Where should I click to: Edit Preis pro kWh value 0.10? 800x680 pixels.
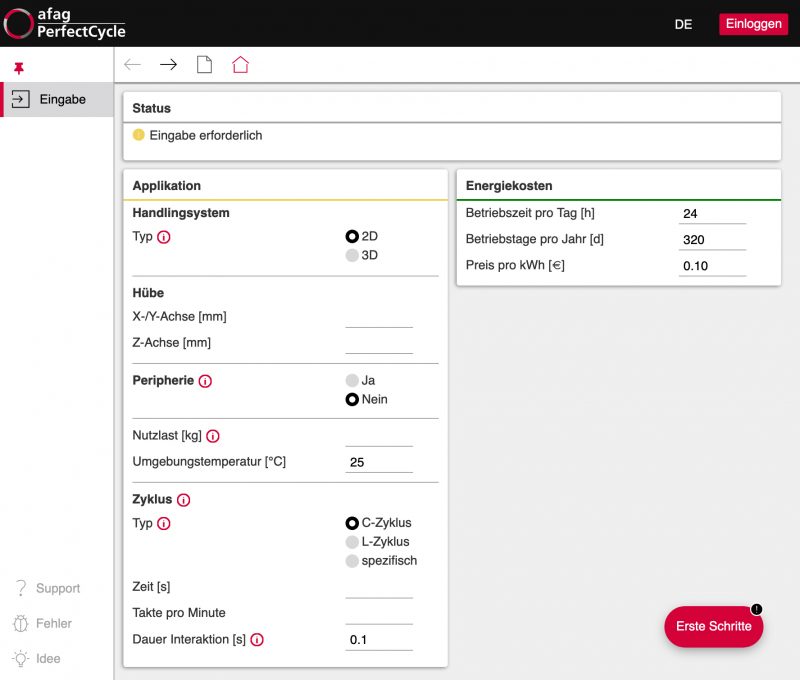[712, 266]
